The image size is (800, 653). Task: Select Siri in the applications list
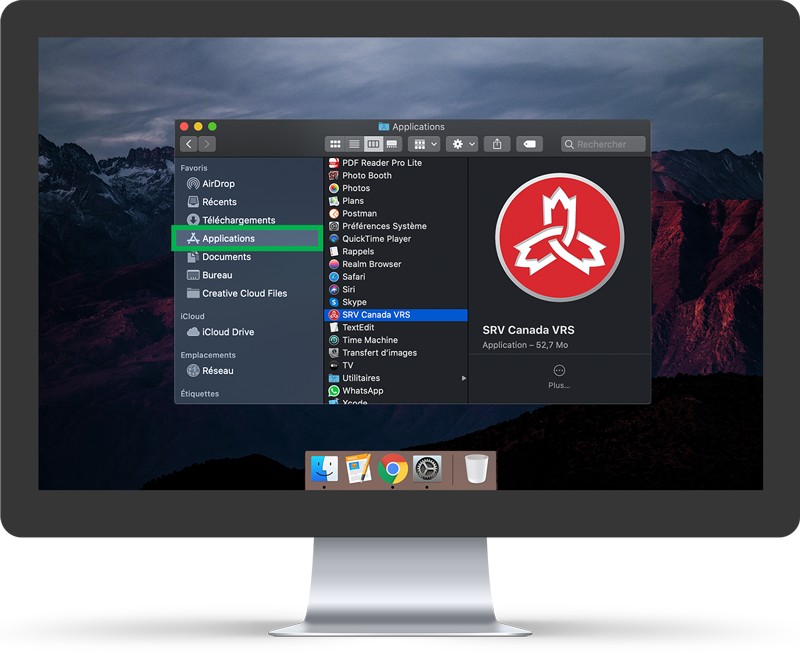396,289
